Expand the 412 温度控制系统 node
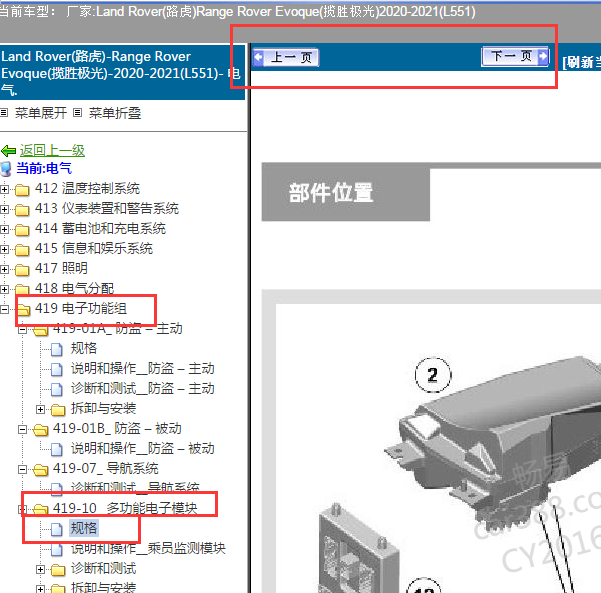Screen dimensions: 601x593 coord(4,189)
